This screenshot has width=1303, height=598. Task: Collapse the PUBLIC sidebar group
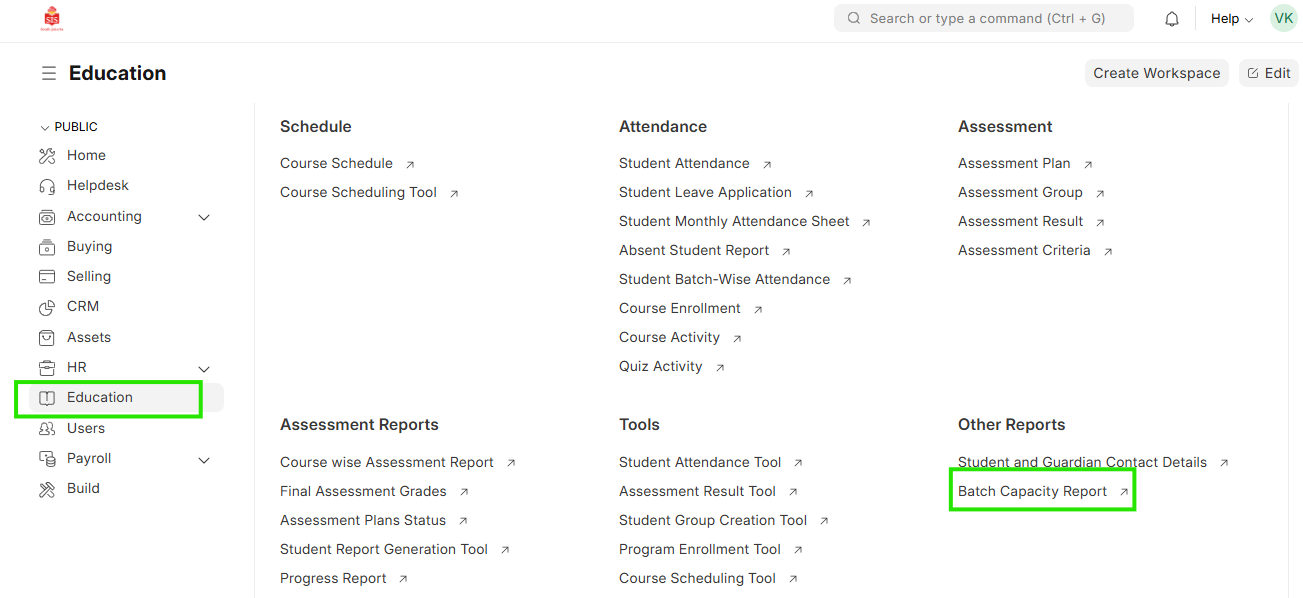pos(44,128)
